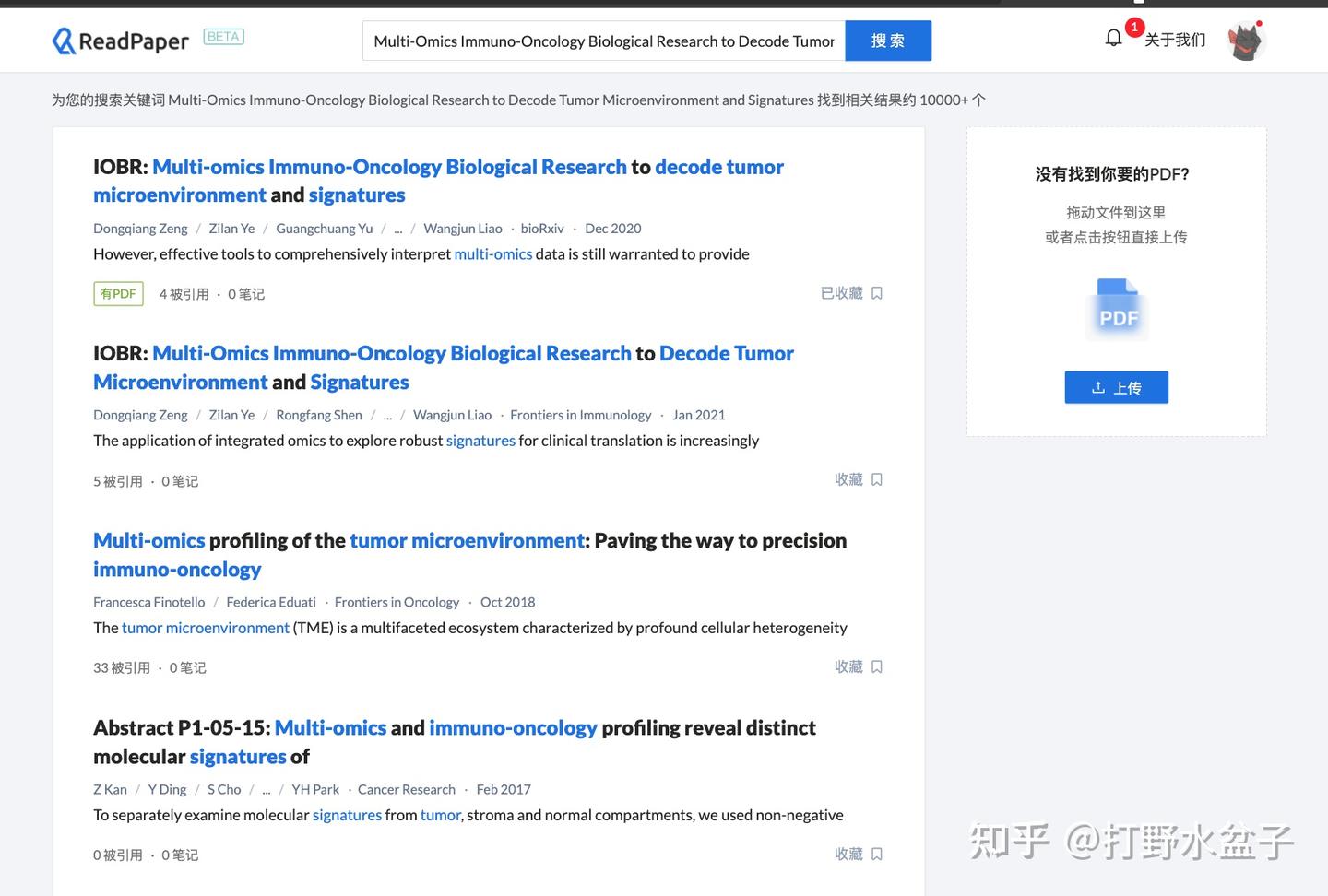Favorite the Cancer Research abstract via 收藏
This screenshot has width=1328, height=896.
click(x=849, y=854)
